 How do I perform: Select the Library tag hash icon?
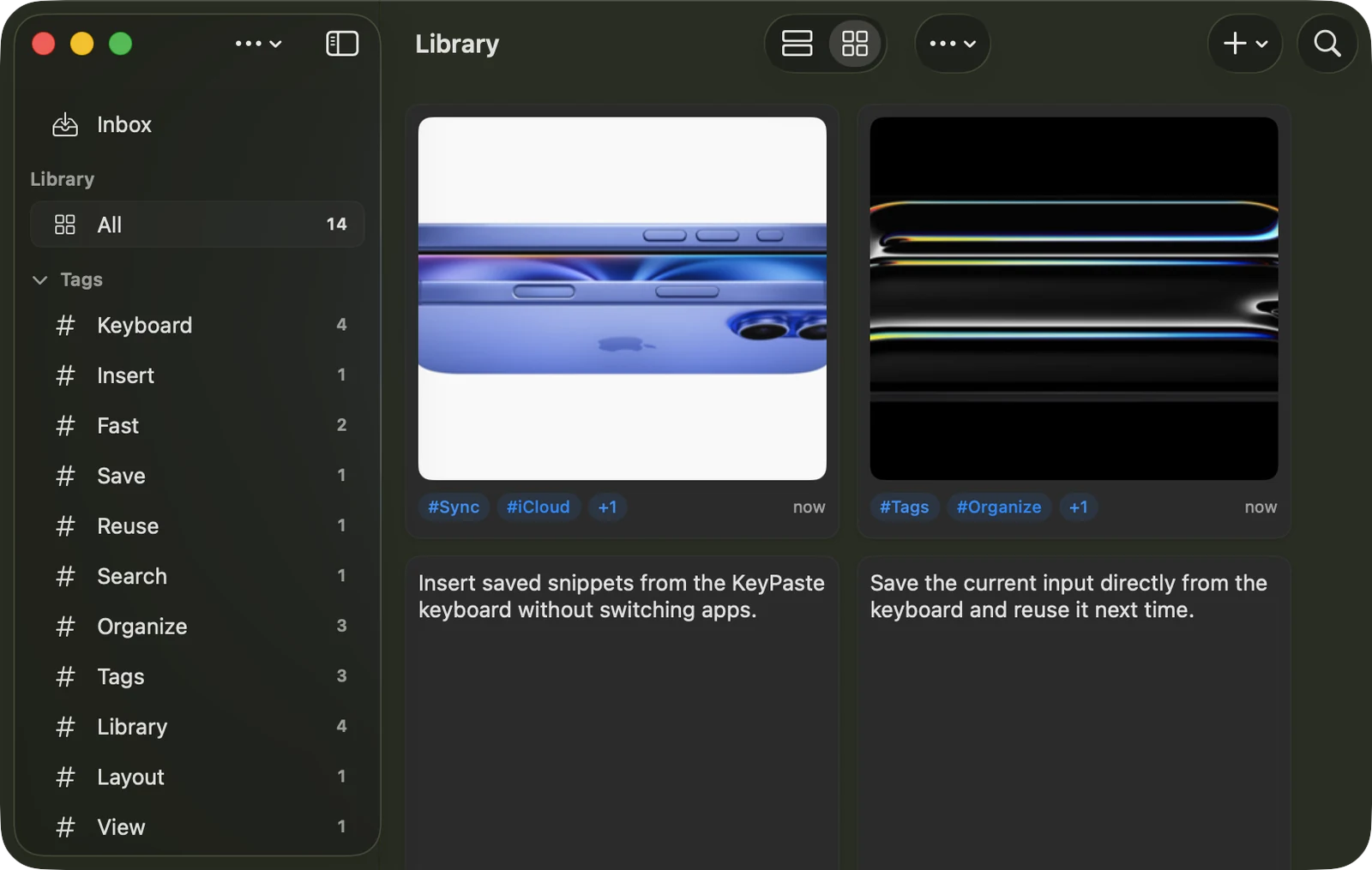pyautogui.click(x=65, y=727)
